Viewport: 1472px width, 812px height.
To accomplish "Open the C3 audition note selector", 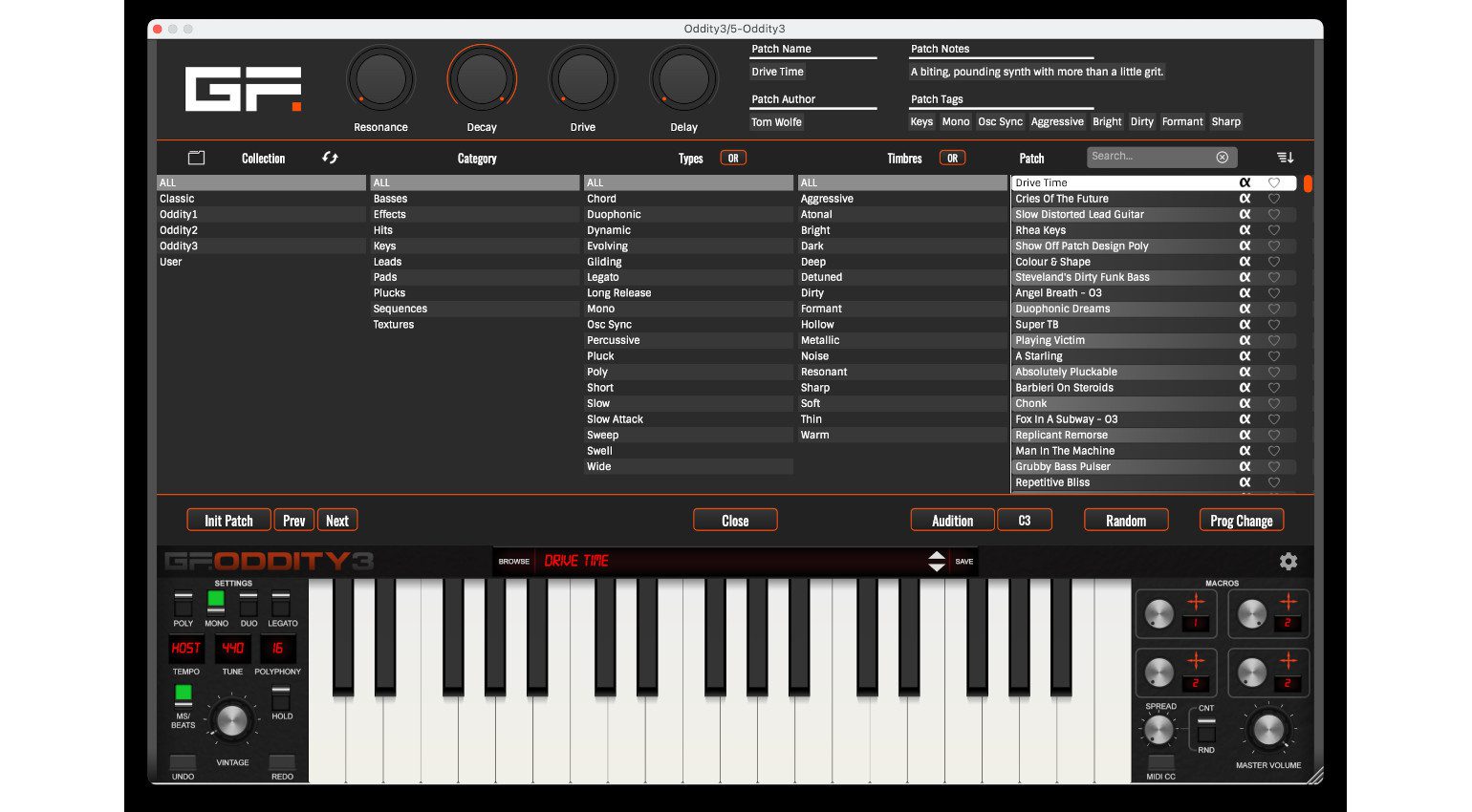I will click(x=1024, y=521).
